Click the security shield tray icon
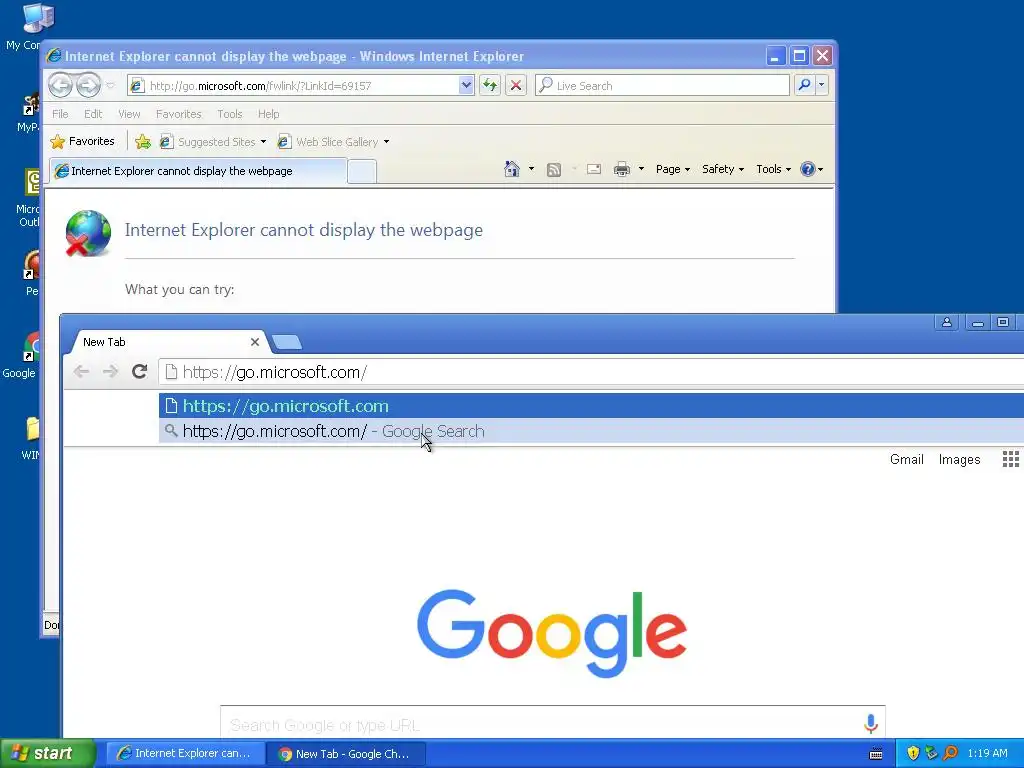This screenshot has height=768, width=1024. [913, 754]
